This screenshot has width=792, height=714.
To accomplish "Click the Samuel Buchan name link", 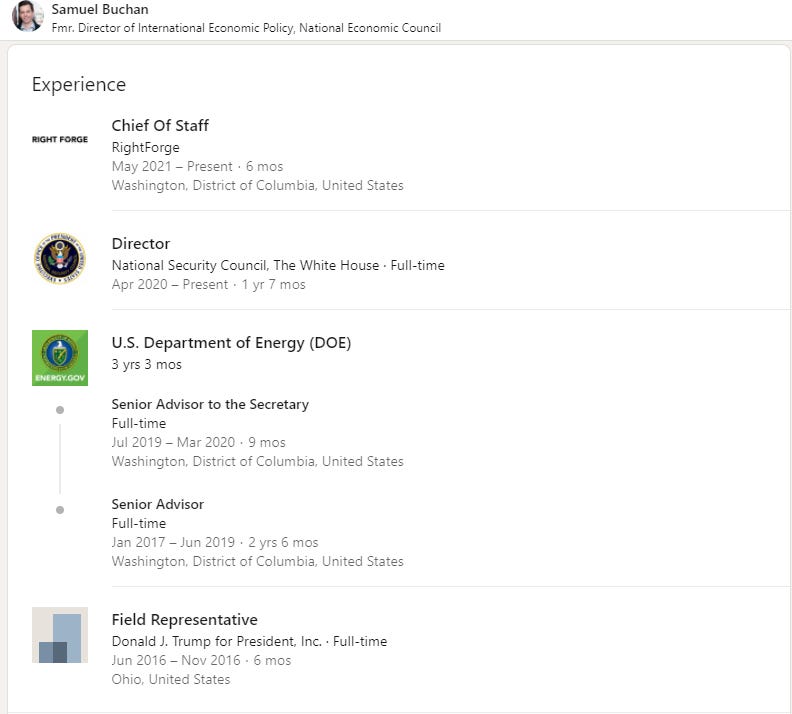I will pyautogui.click(x=100, y=10).
